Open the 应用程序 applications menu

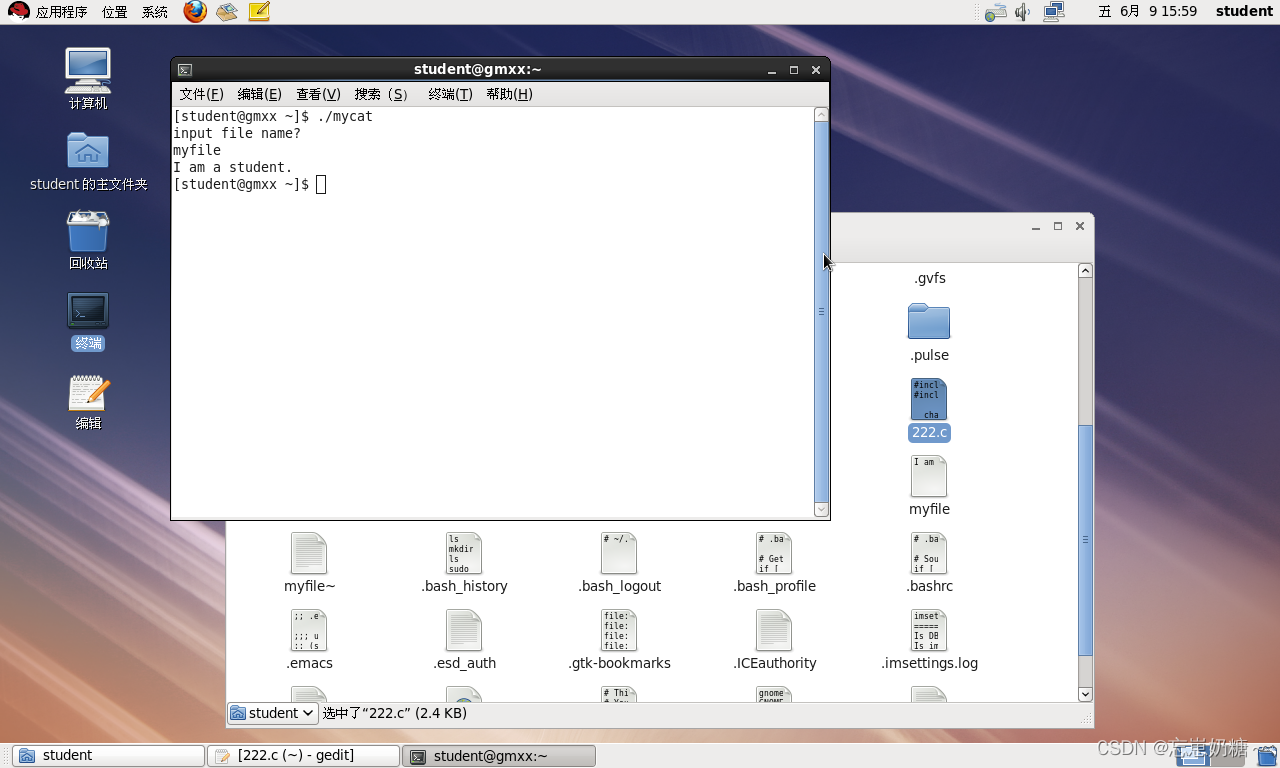(x=60, y=12)
